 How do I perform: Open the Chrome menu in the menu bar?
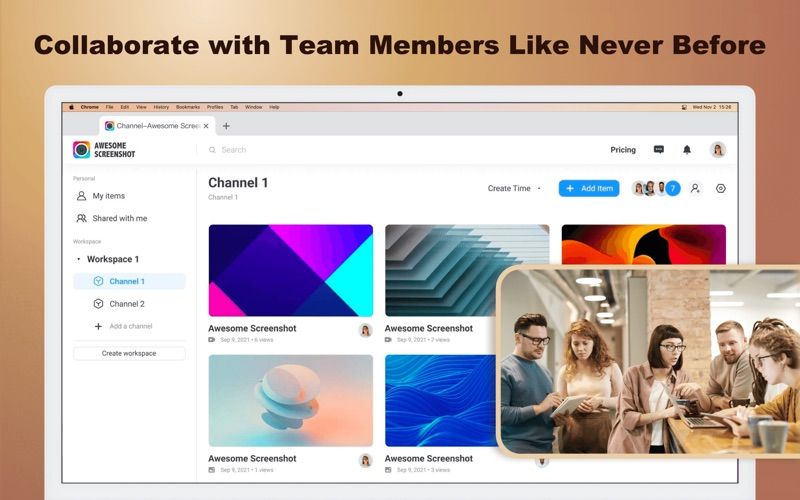pos(89,107)
